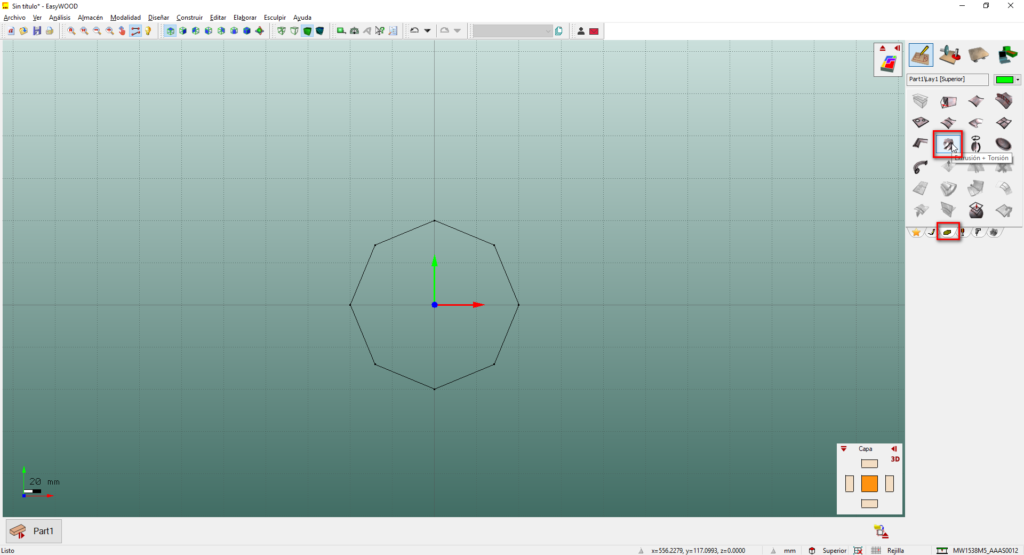
Task: Select the drawing pencil mode icon
Action: click(x=921, y=54)
